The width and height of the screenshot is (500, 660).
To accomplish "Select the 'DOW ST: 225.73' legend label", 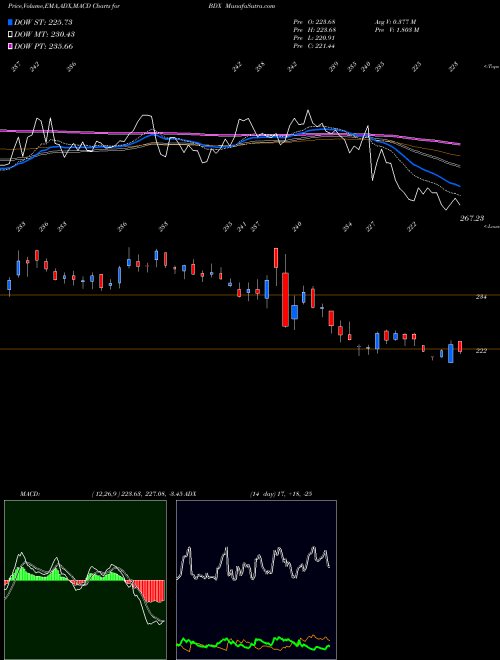I will [43, 22].
